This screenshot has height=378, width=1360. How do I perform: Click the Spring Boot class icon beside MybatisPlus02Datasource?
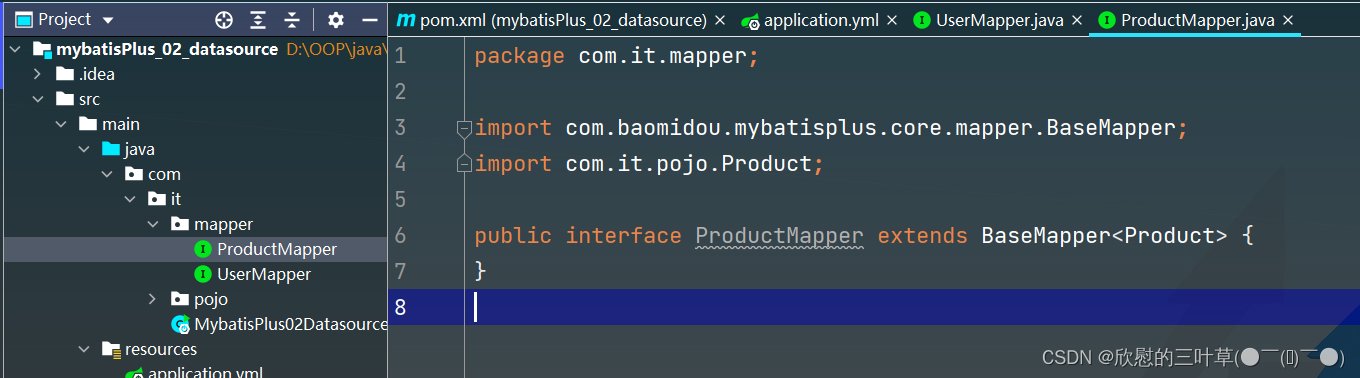(x=181, y=324)
